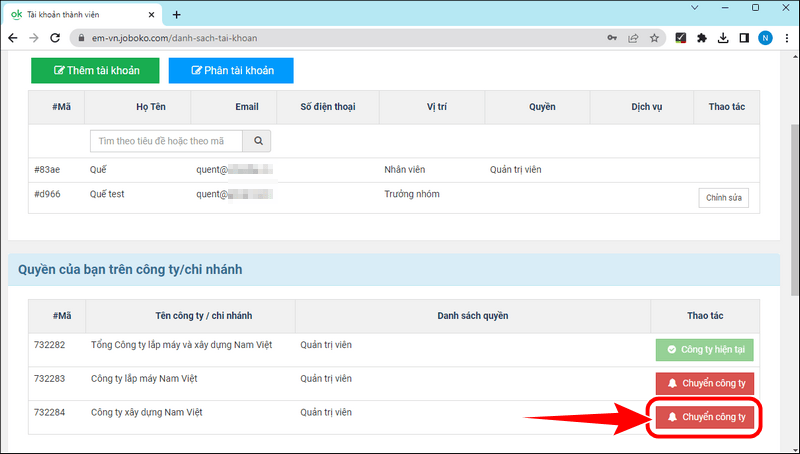Bookmark this page with the star icon
Image resolution: width=800 pixels, height=454 pixels.
[655, 38]
